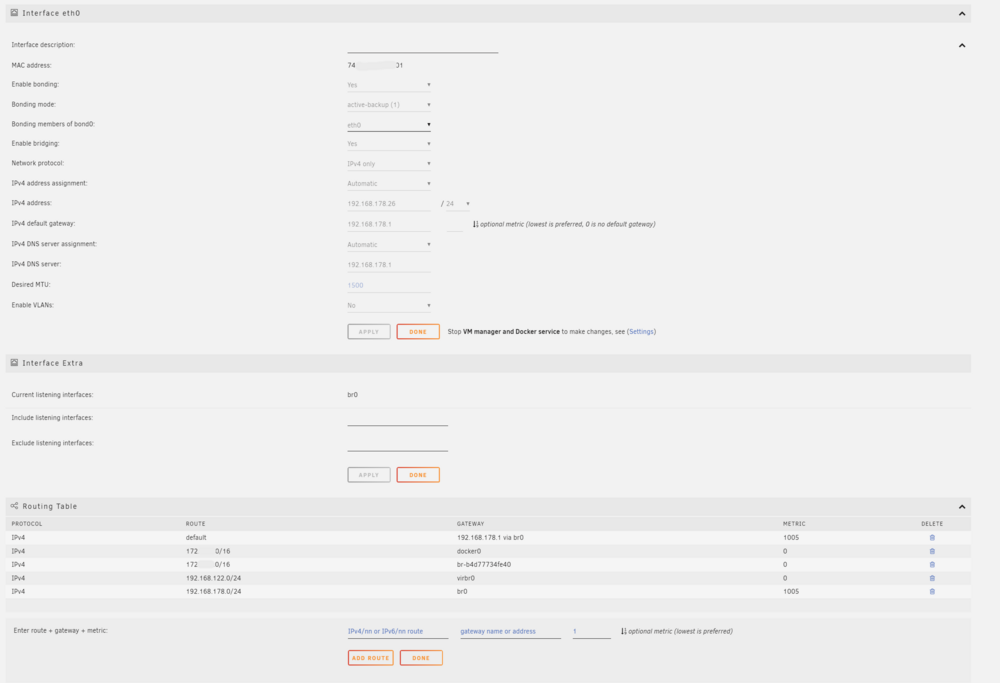This screenshot has height=683, width=1000.
Task: Click the ROUTE column header
Action: [x=196, y=524]
